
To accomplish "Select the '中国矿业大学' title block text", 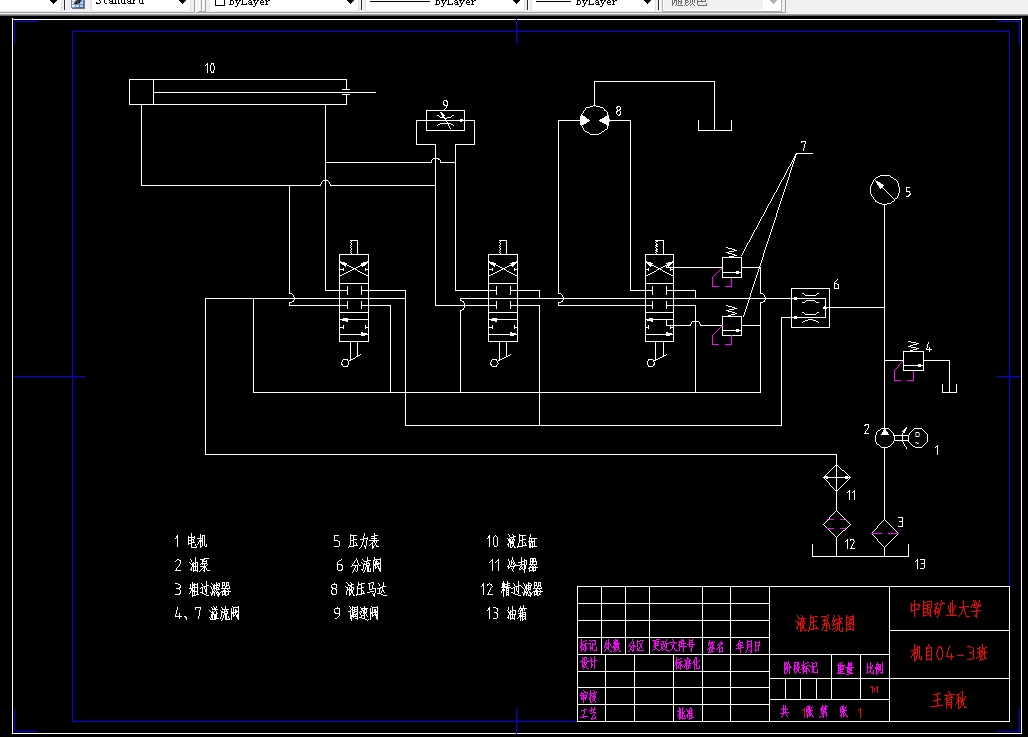I will 945,609.
